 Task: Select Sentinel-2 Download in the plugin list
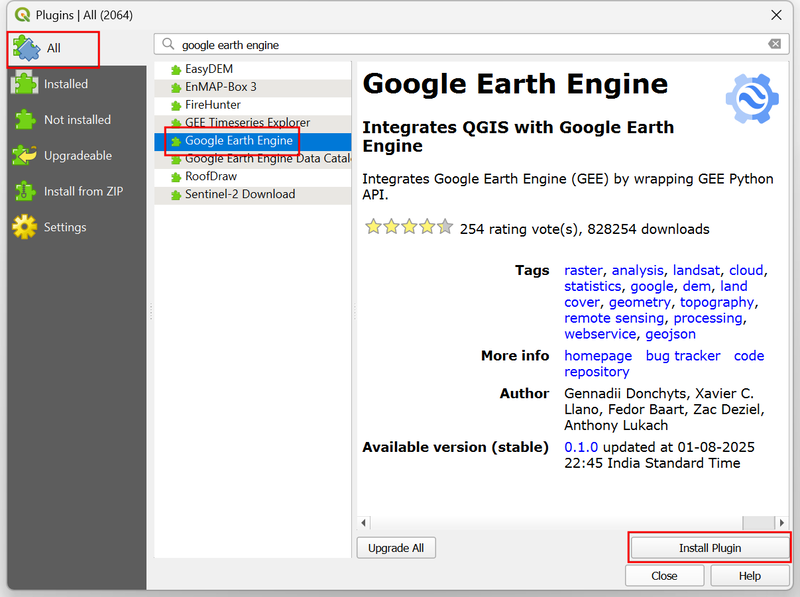[x=253, y=194]
